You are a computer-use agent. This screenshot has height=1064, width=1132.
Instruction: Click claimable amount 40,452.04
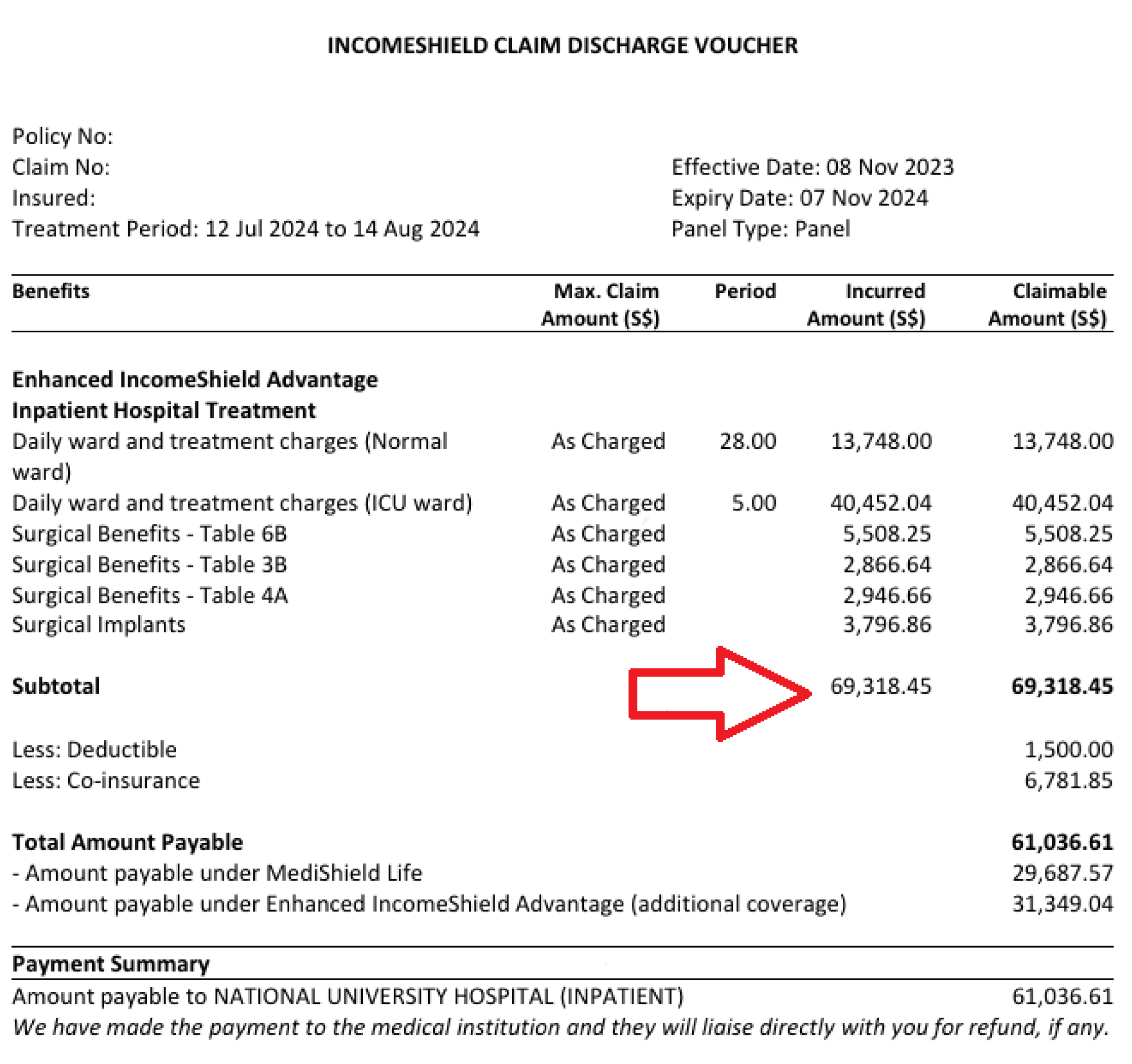click(1063, 503)
